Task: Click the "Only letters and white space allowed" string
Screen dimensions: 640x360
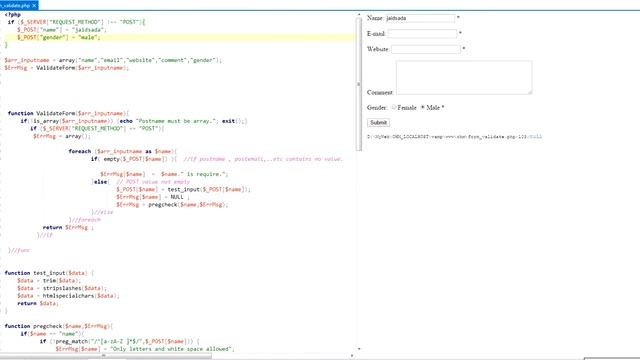Action: tap(172, 349)
